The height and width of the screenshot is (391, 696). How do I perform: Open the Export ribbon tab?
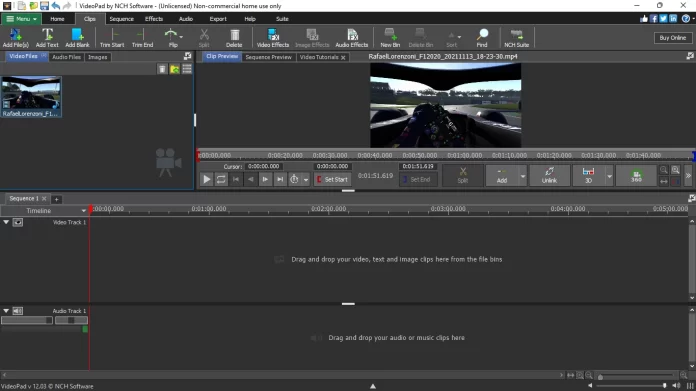[x=218, y=19]
